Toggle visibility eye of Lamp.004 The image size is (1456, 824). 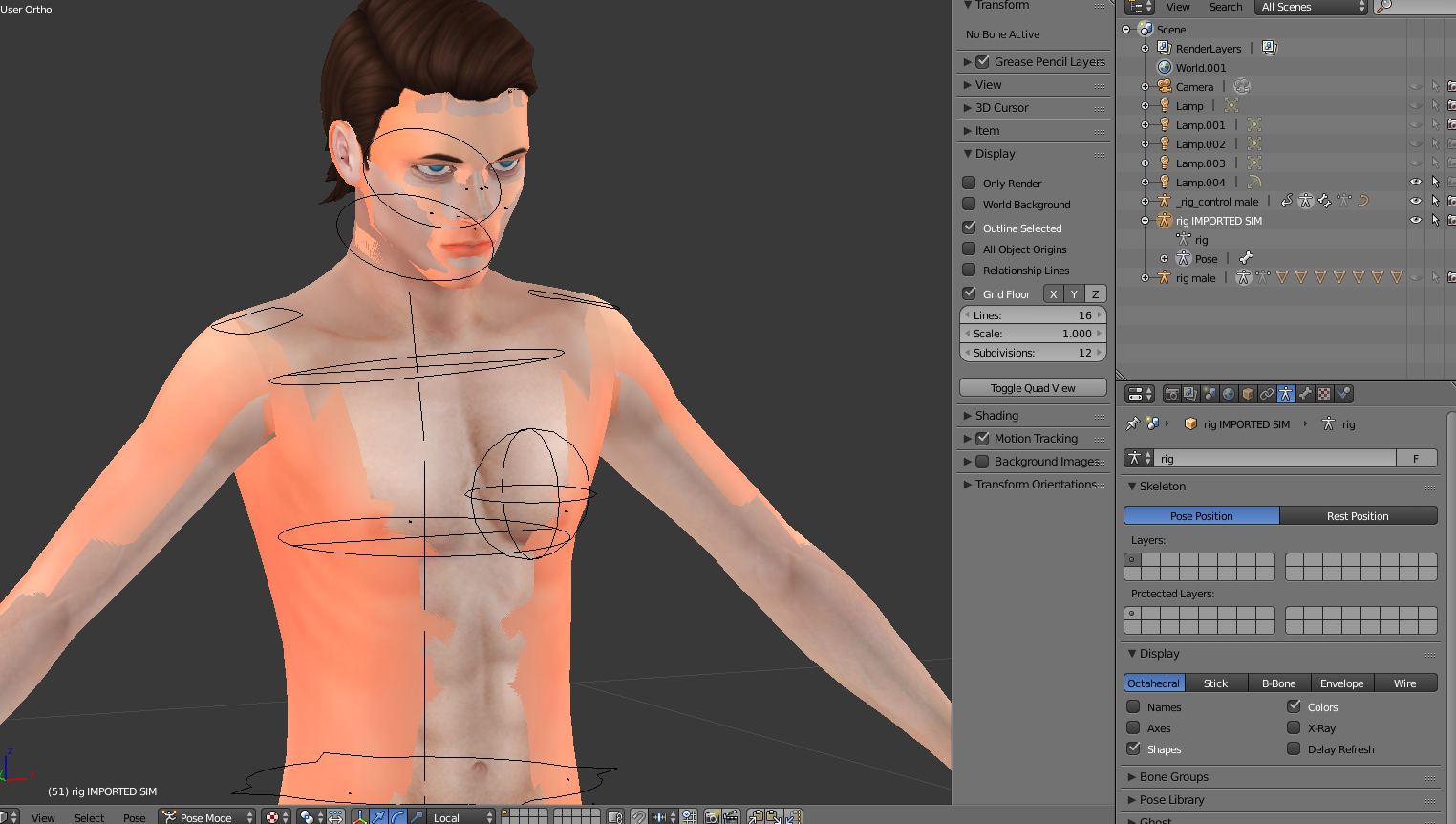coord(1416,182)
